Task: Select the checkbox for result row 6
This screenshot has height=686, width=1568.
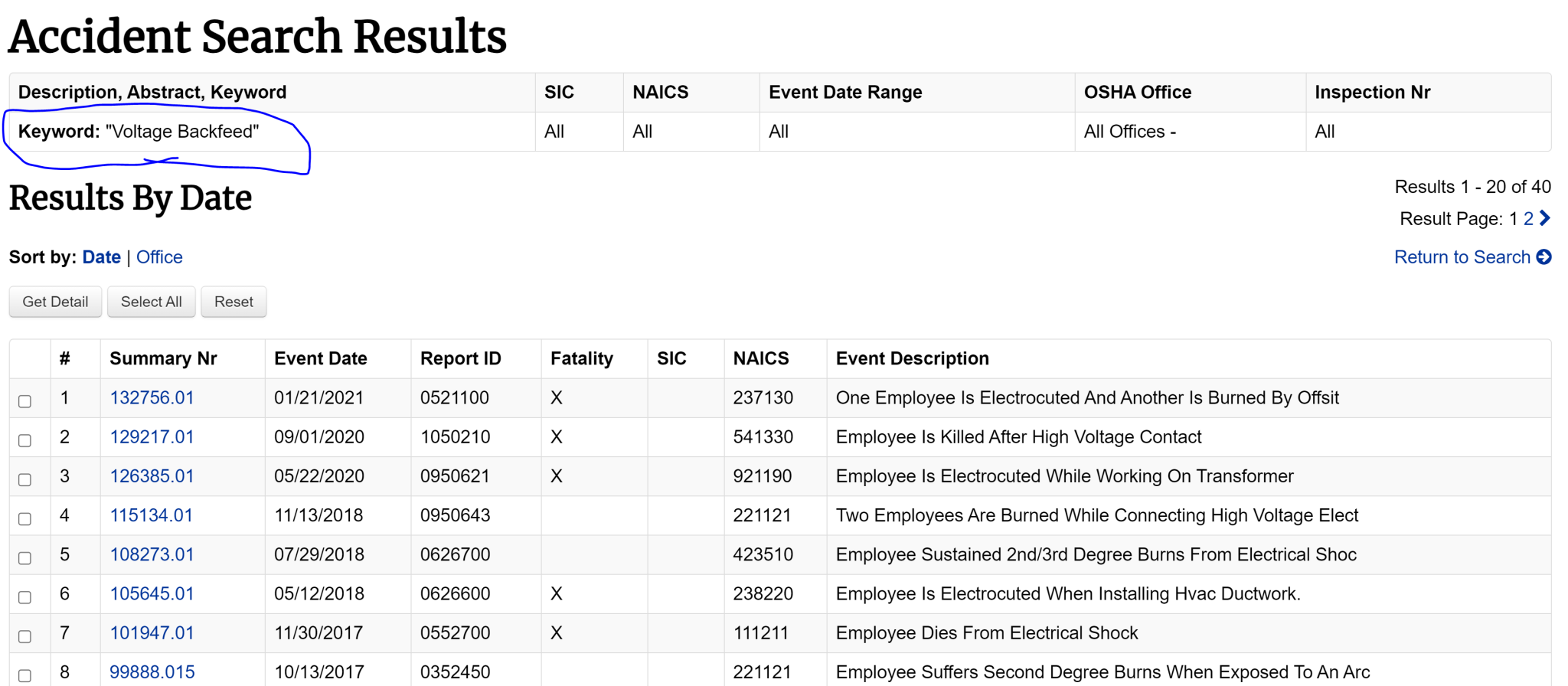Action: click(x=25, y=597)
